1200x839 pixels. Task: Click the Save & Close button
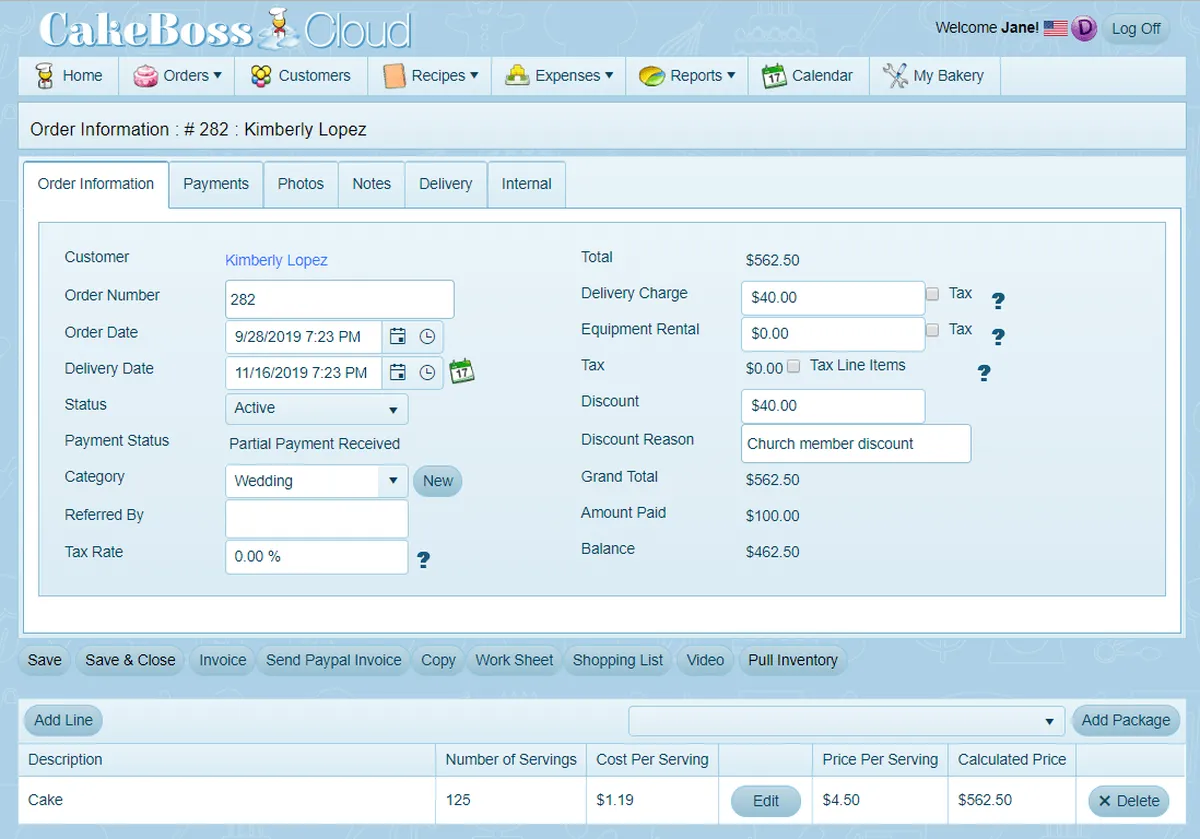130,660
